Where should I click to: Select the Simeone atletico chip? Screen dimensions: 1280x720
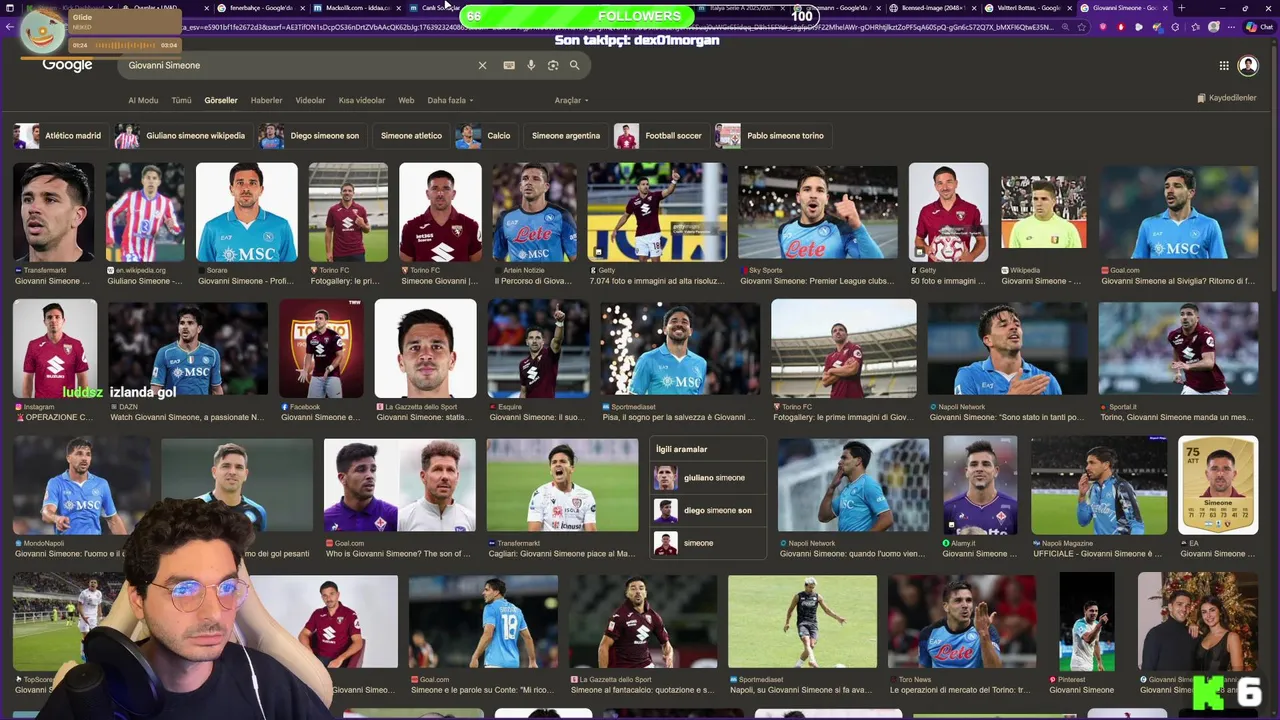[411, 136]
